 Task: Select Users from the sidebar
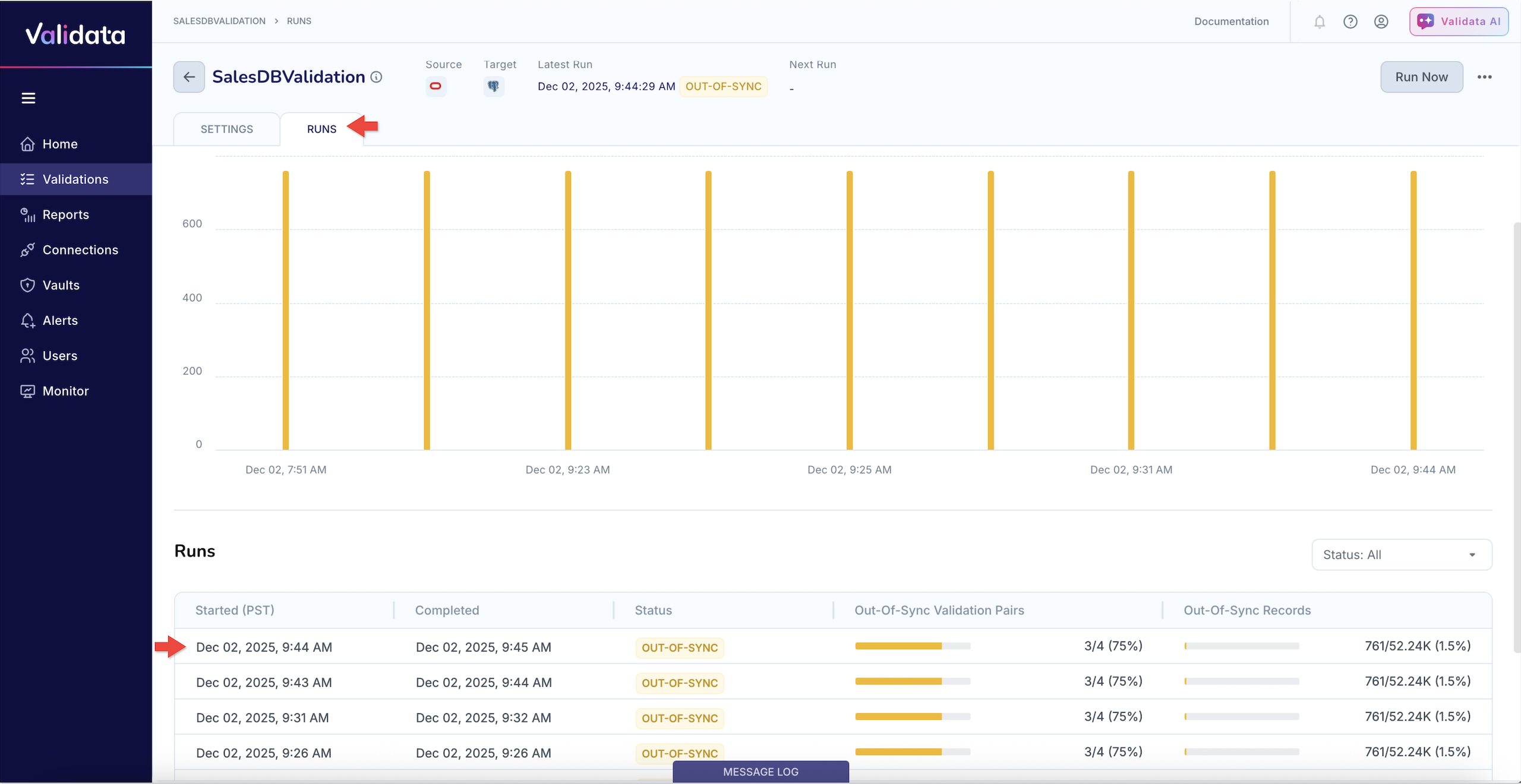click(x=61, y=355)
